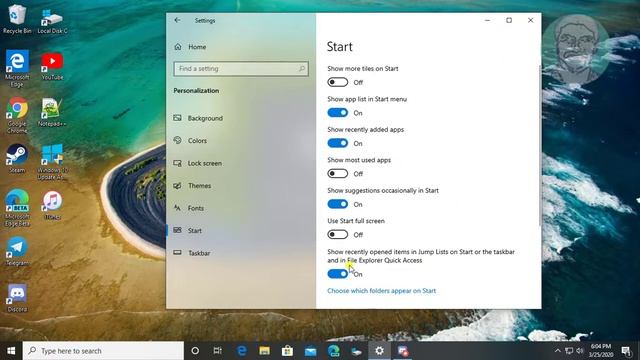Enable Use Start full screen
The width and height of the screenshot is (640, 360).
338,235
